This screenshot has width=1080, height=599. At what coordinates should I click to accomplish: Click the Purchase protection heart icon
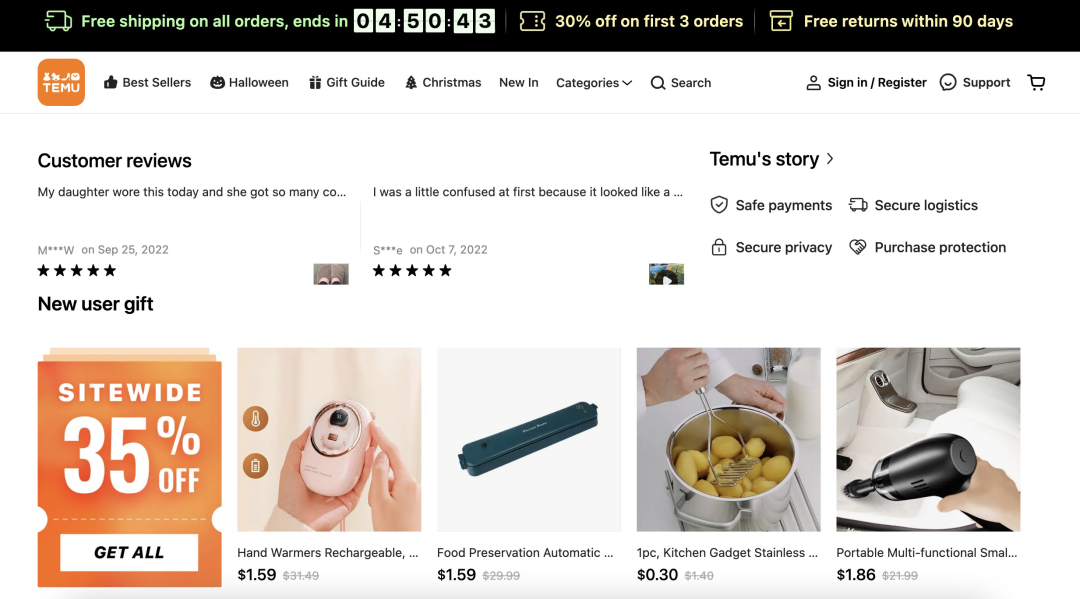(858, 247)
